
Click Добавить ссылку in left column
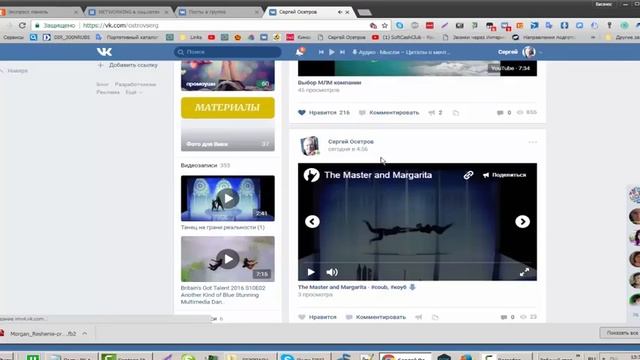[128, 65]
